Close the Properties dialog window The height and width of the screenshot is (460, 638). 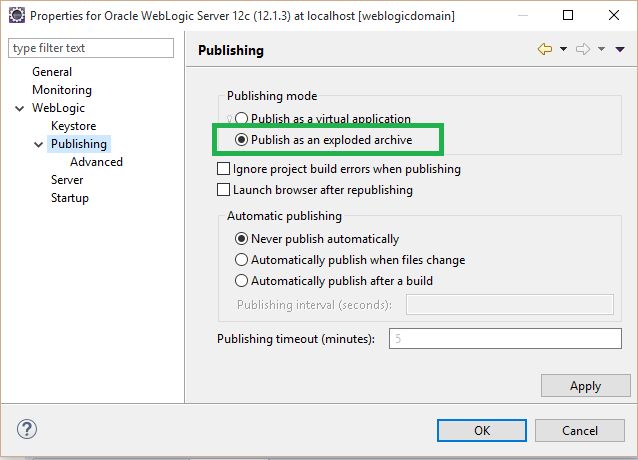point(614,15)
